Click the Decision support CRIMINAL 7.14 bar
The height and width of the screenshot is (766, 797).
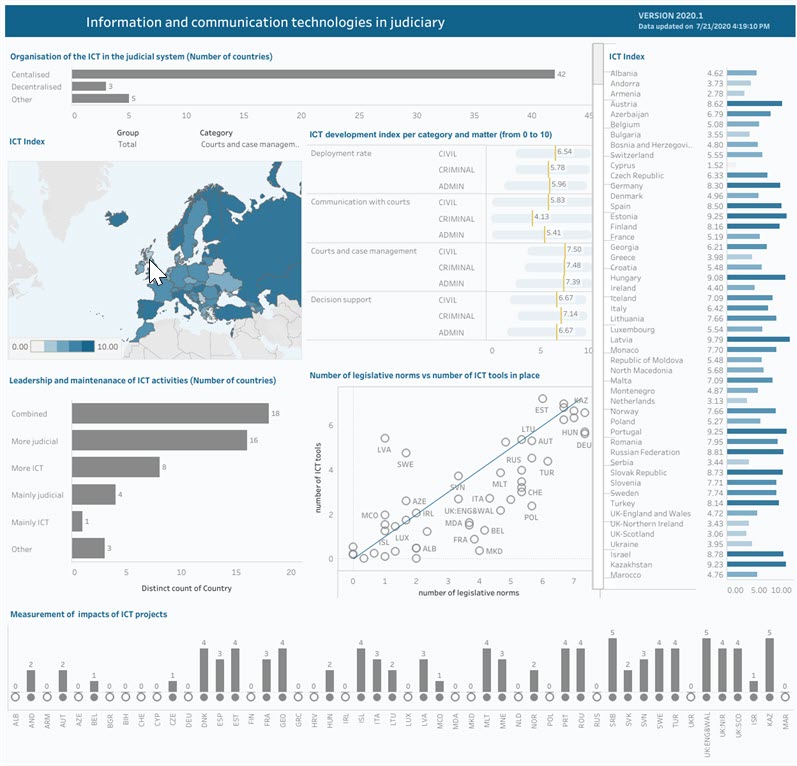tap(541, 315)
